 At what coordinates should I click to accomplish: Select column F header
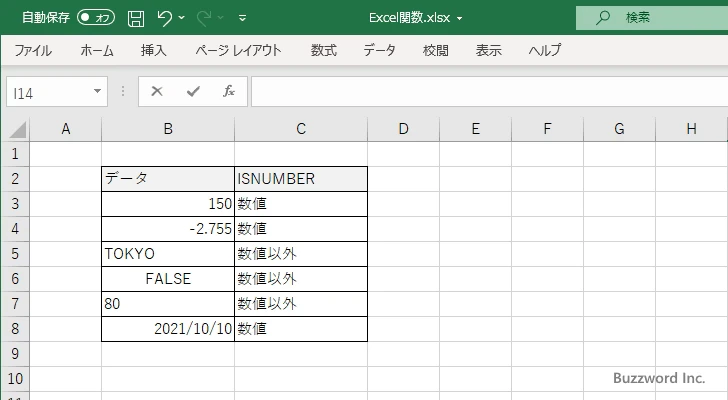click(547, 129)
